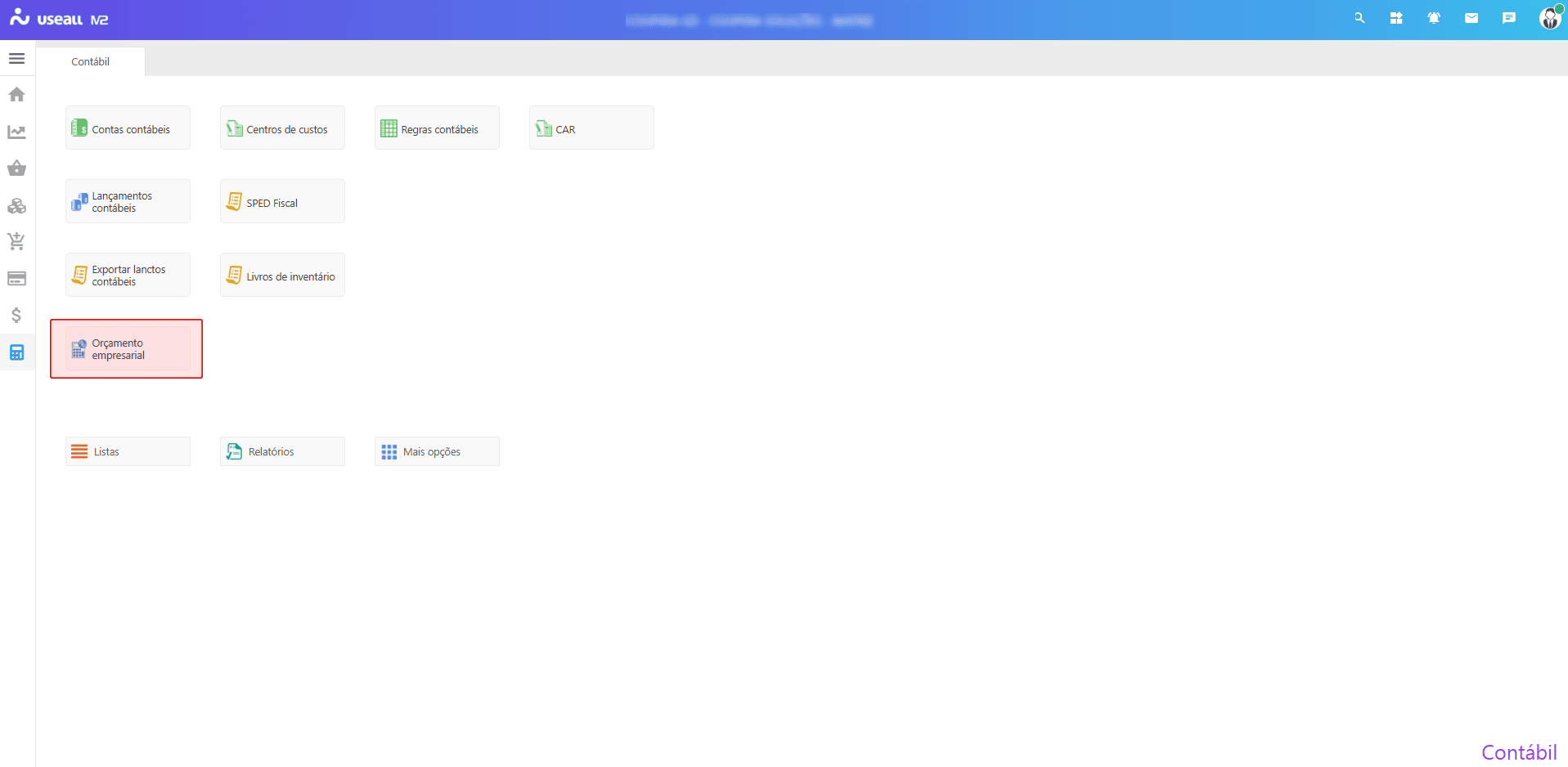Open Orçamento empresarial
1568x767 pixels.
(x=128, y=349)
